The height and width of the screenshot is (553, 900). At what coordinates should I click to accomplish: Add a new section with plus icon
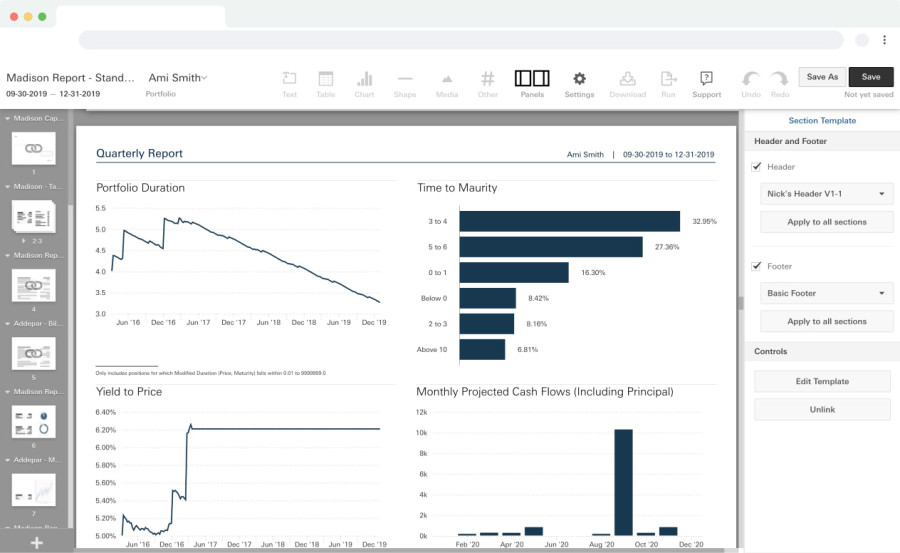(x=36, y=543)
